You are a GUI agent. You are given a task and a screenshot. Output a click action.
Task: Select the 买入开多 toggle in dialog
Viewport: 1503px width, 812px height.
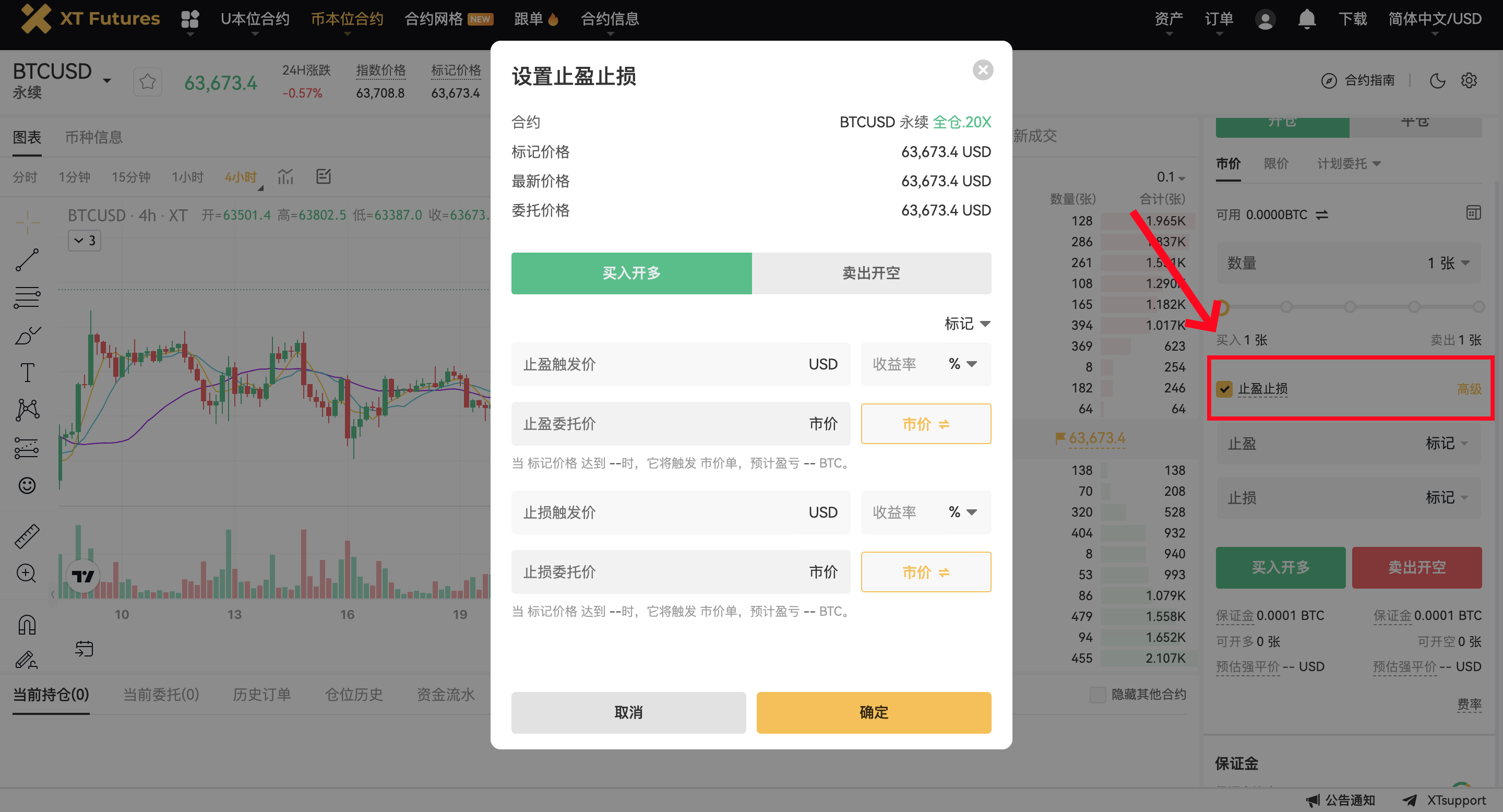631,273
